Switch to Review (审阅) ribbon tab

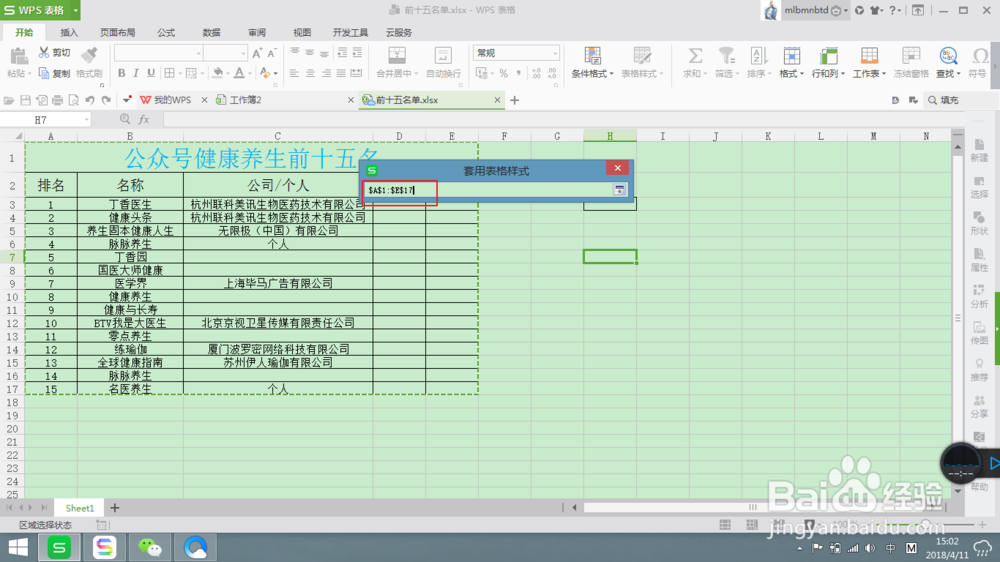pyautogui.click(x=256, y=33)
